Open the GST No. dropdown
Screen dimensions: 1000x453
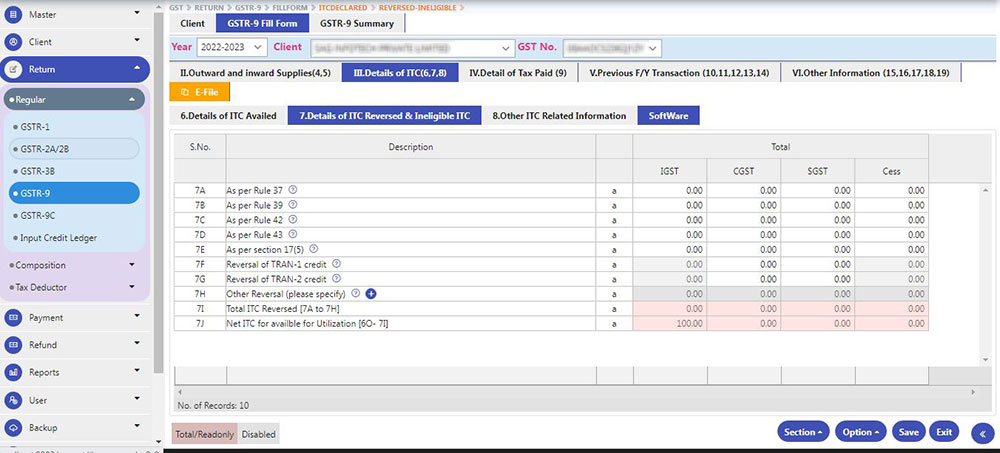tap(612, 47)
